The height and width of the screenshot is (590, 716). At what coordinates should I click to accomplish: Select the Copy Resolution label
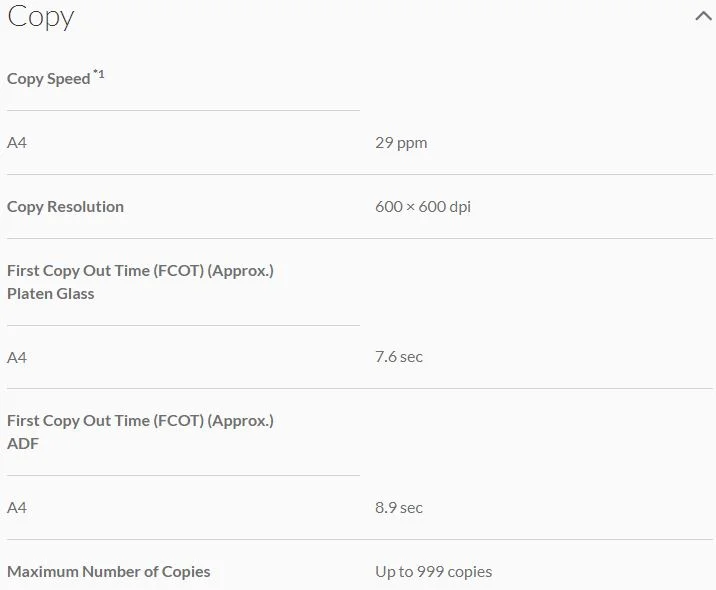point(65,207)
